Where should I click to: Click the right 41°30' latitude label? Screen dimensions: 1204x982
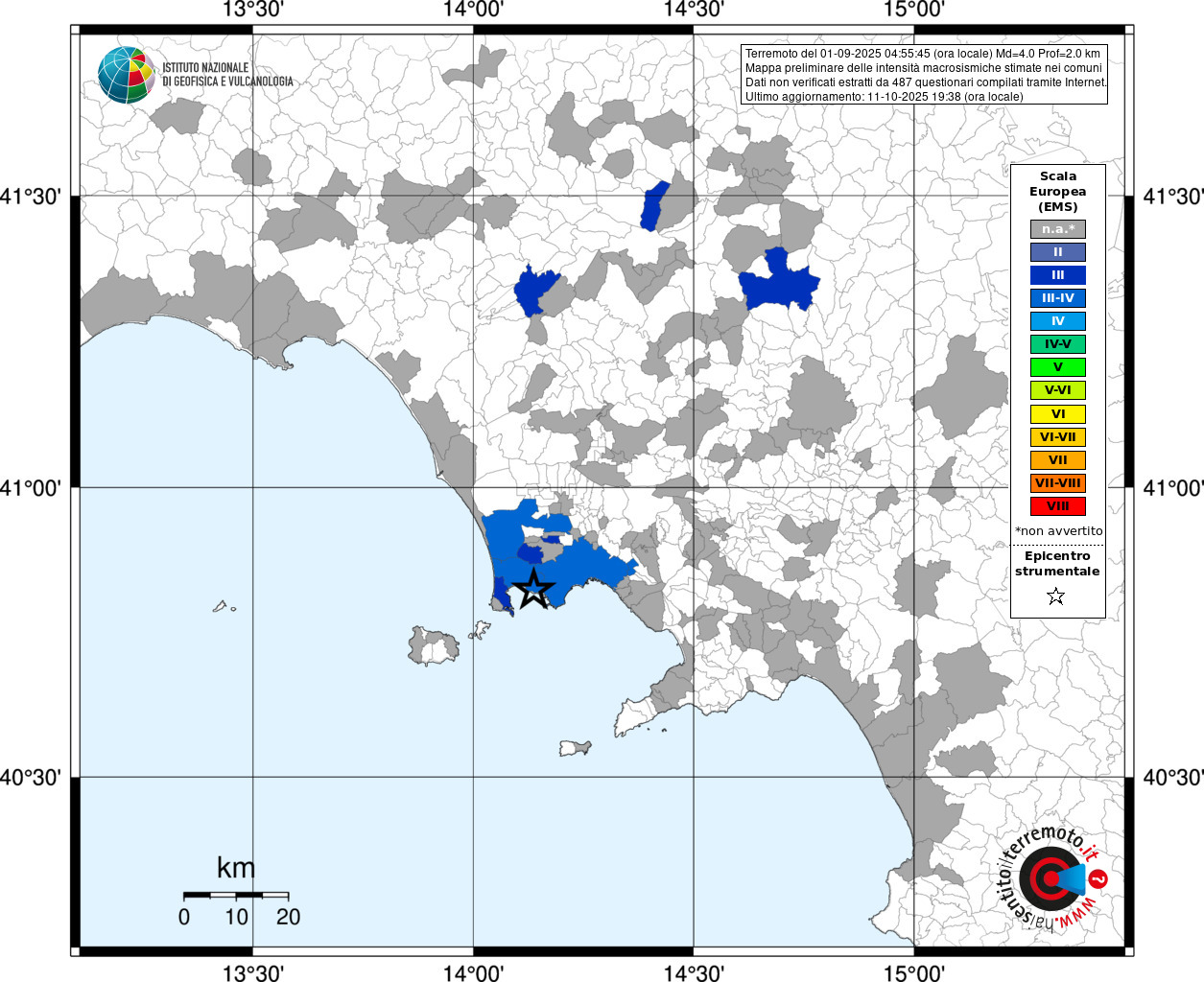(1172, 197)
